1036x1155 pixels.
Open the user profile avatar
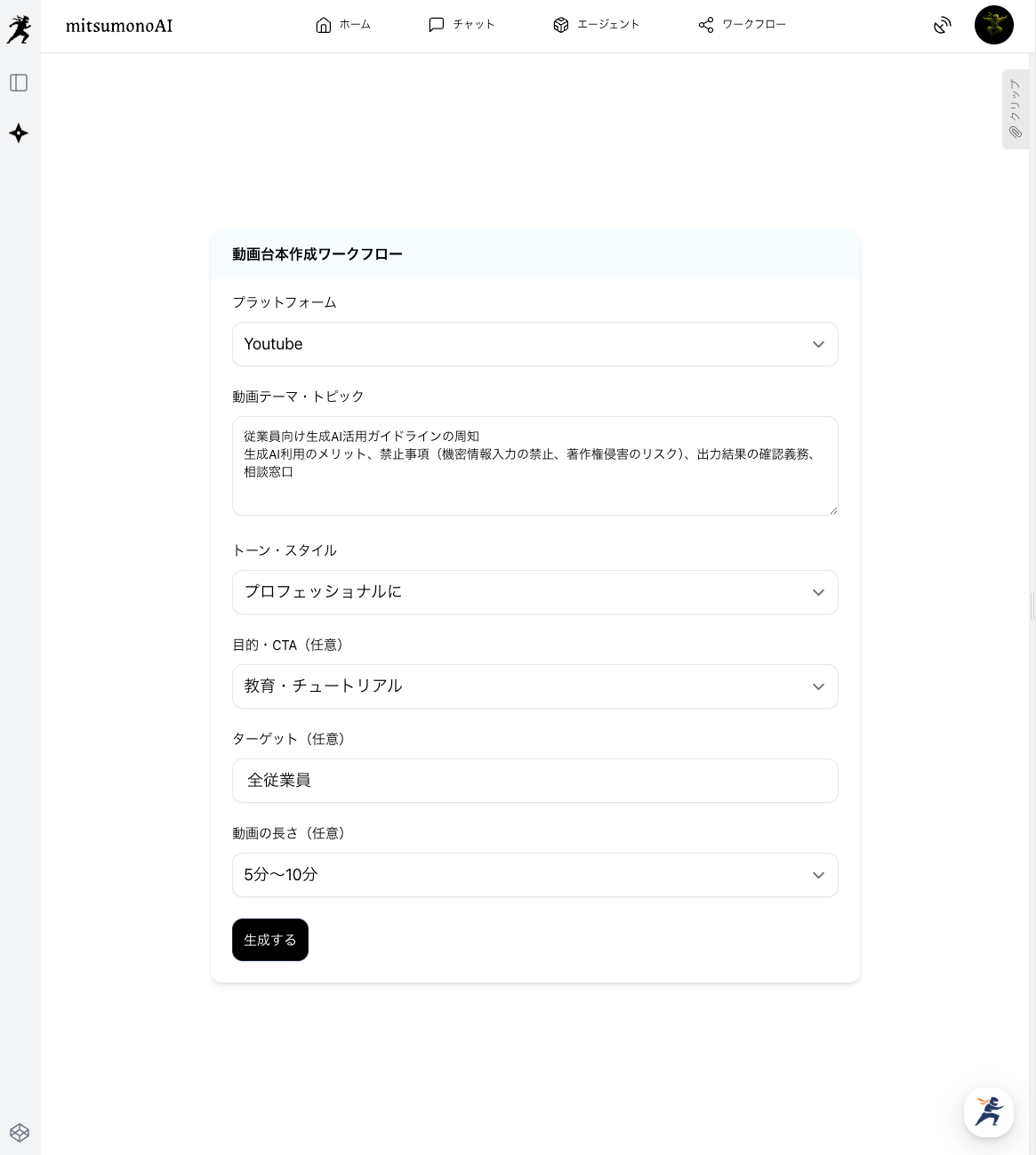[993, 25]
